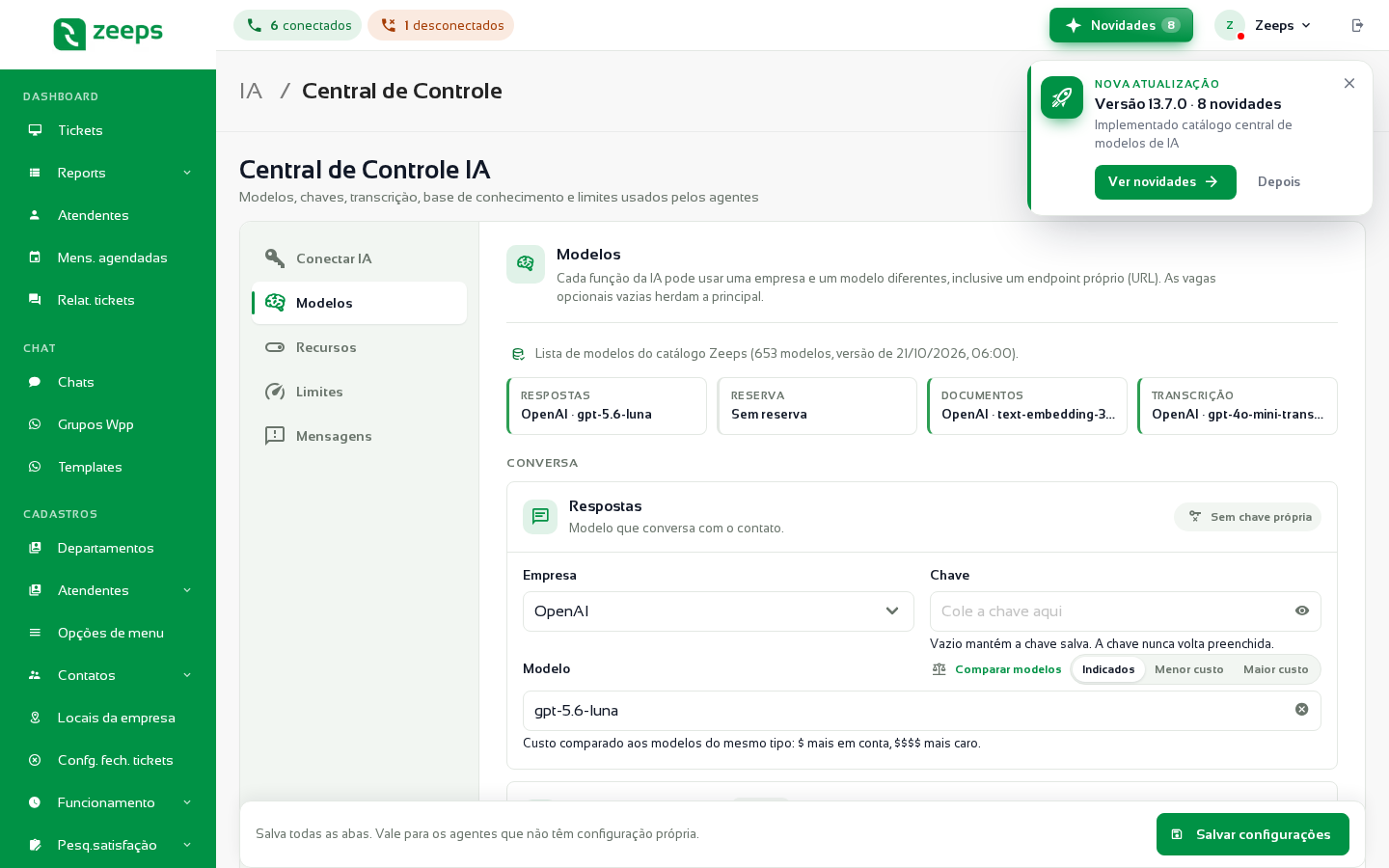This screenshot has height=868, width=1389.
Task: Expand the Pesq. satisfação submenu
Action: pos(187,845)
